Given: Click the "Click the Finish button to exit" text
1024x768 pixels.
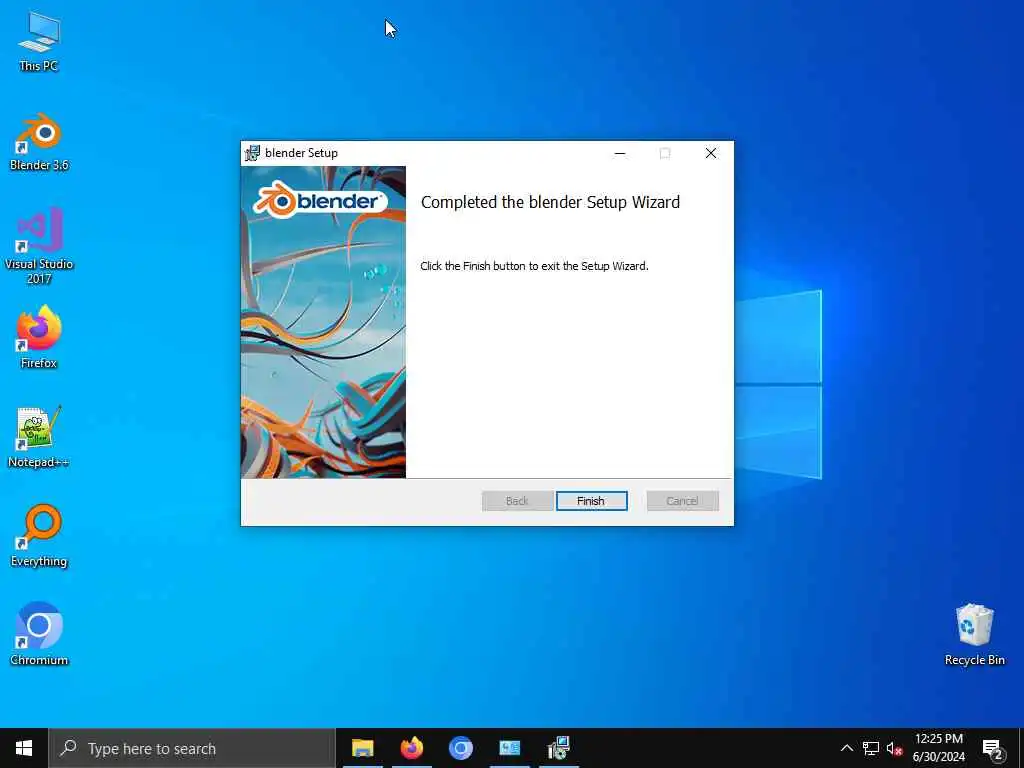Looking at the screenshot, I should [534, 266].
